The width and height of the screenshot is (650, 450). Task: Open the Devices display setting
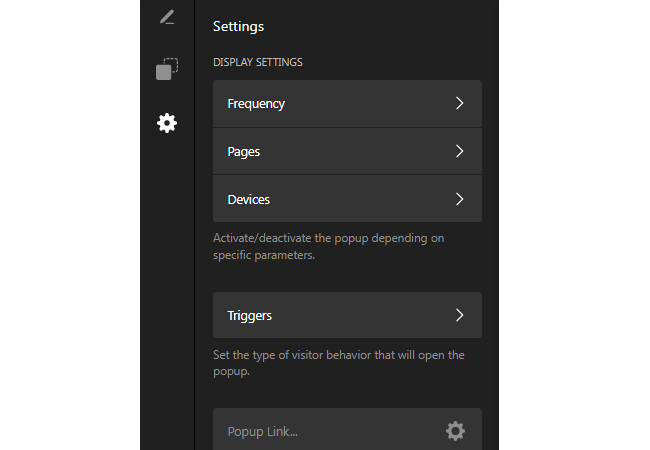[x=347, y=199]
